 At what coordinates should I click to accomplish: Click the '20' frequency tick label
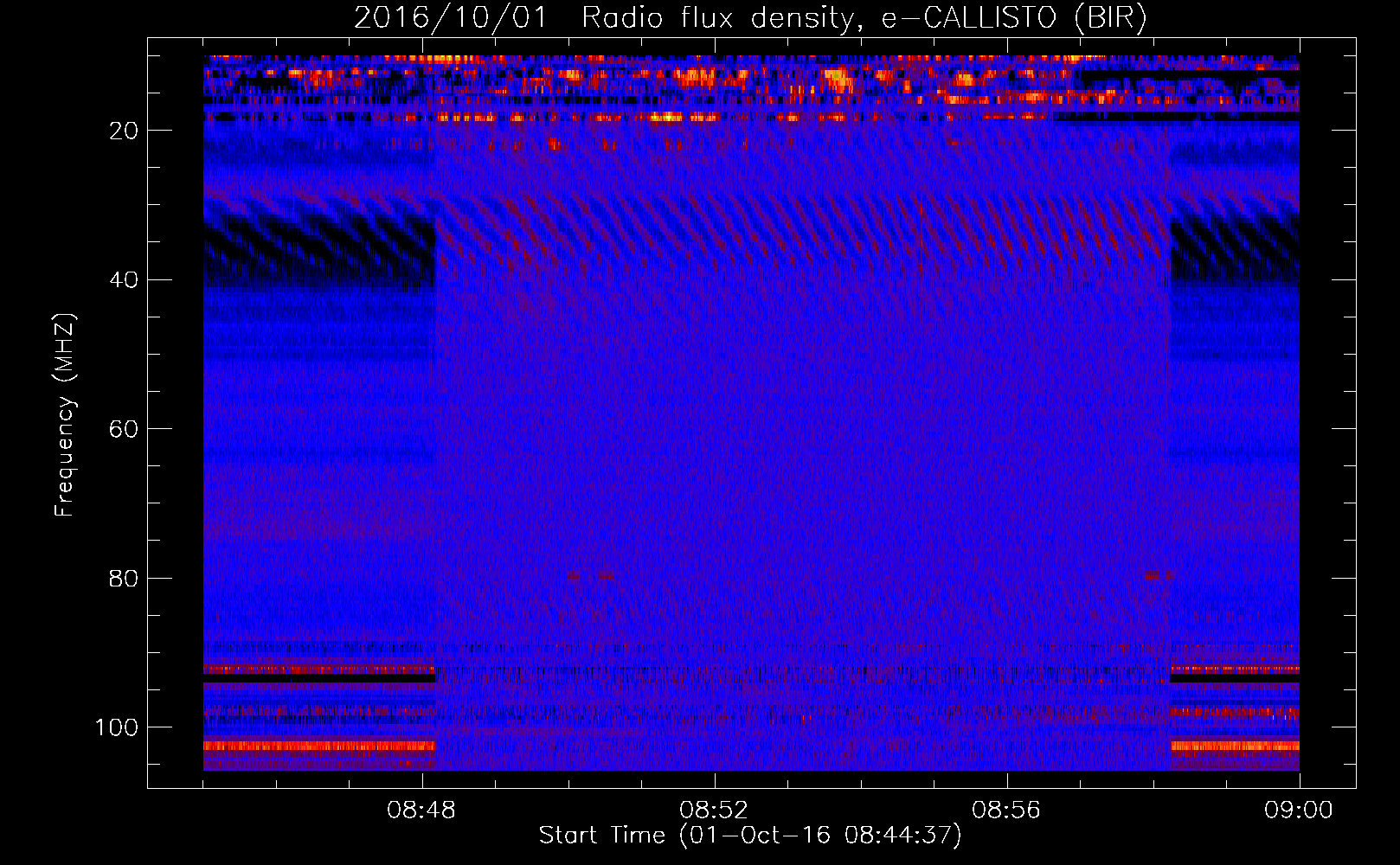coord(124,131)
